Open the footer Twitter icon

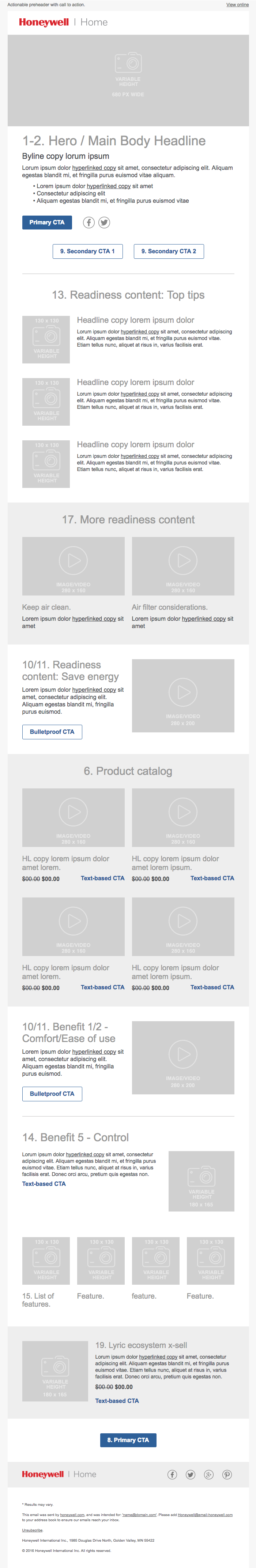(x=190, y=1474)
